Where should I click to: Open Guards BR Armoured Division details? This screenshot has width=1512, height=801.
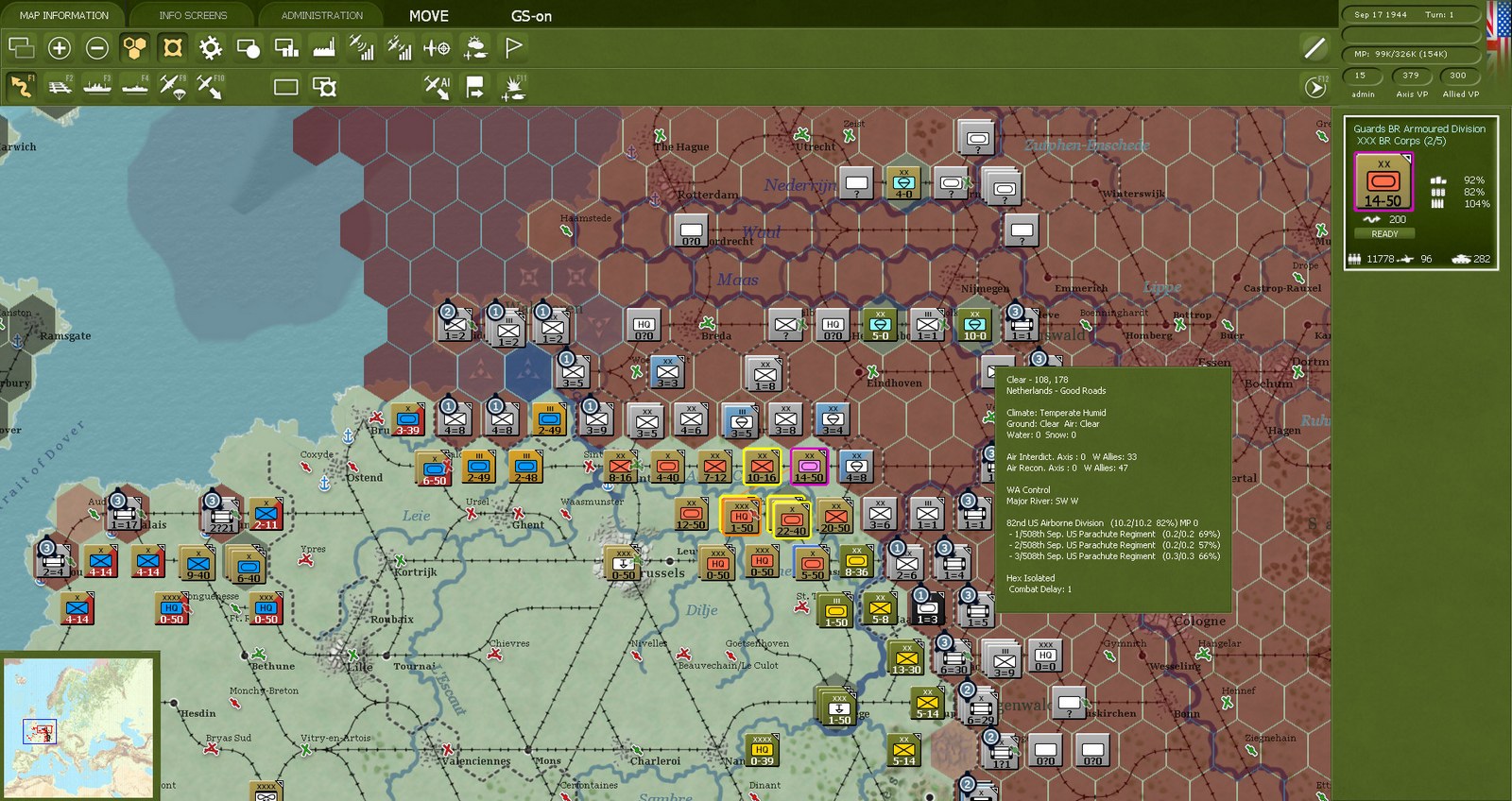coord(1419,128)
